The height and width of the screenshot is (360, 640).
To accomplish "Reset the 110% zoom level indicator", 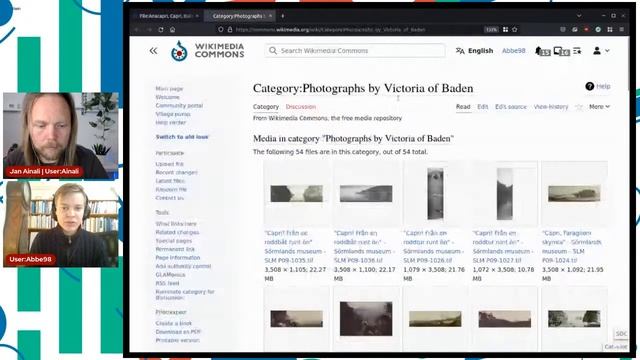I will tap(491, 29).
